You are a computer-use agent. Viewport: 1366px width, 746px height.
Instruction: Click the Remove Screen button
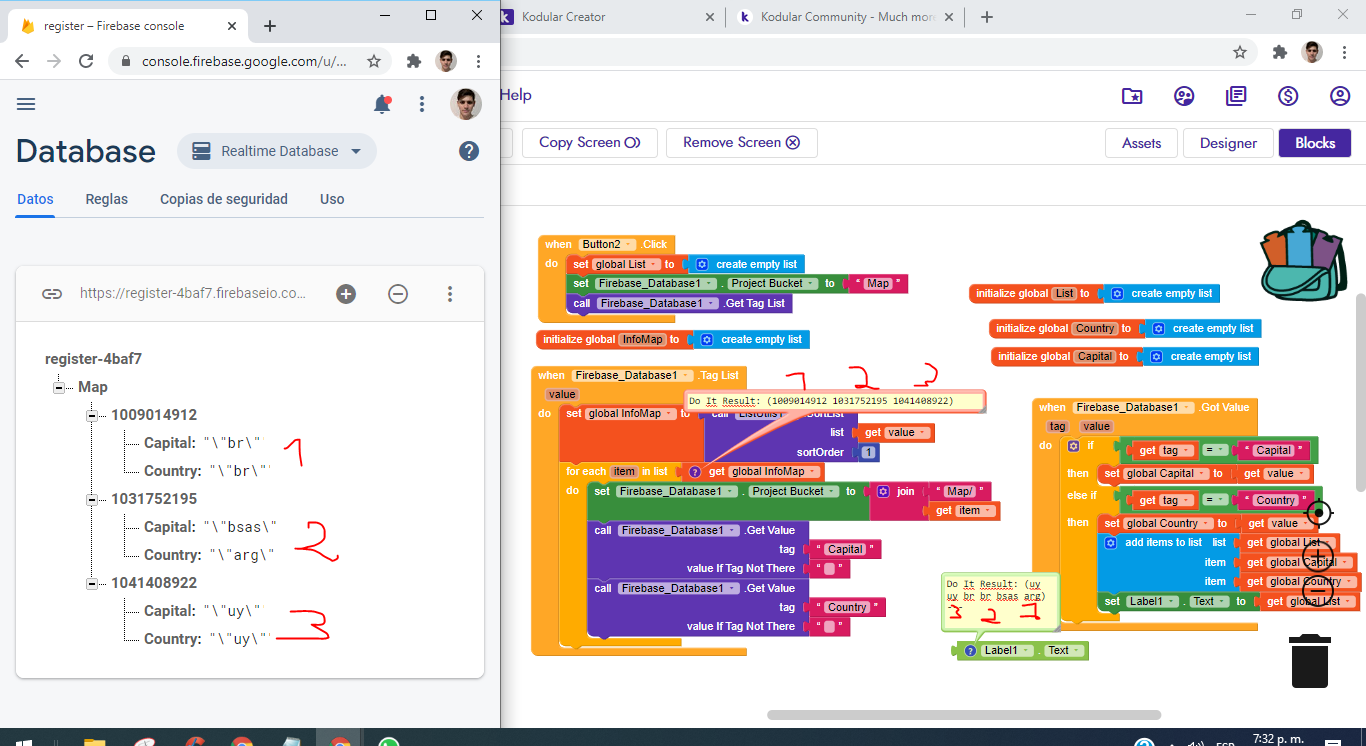coord(741,143)
